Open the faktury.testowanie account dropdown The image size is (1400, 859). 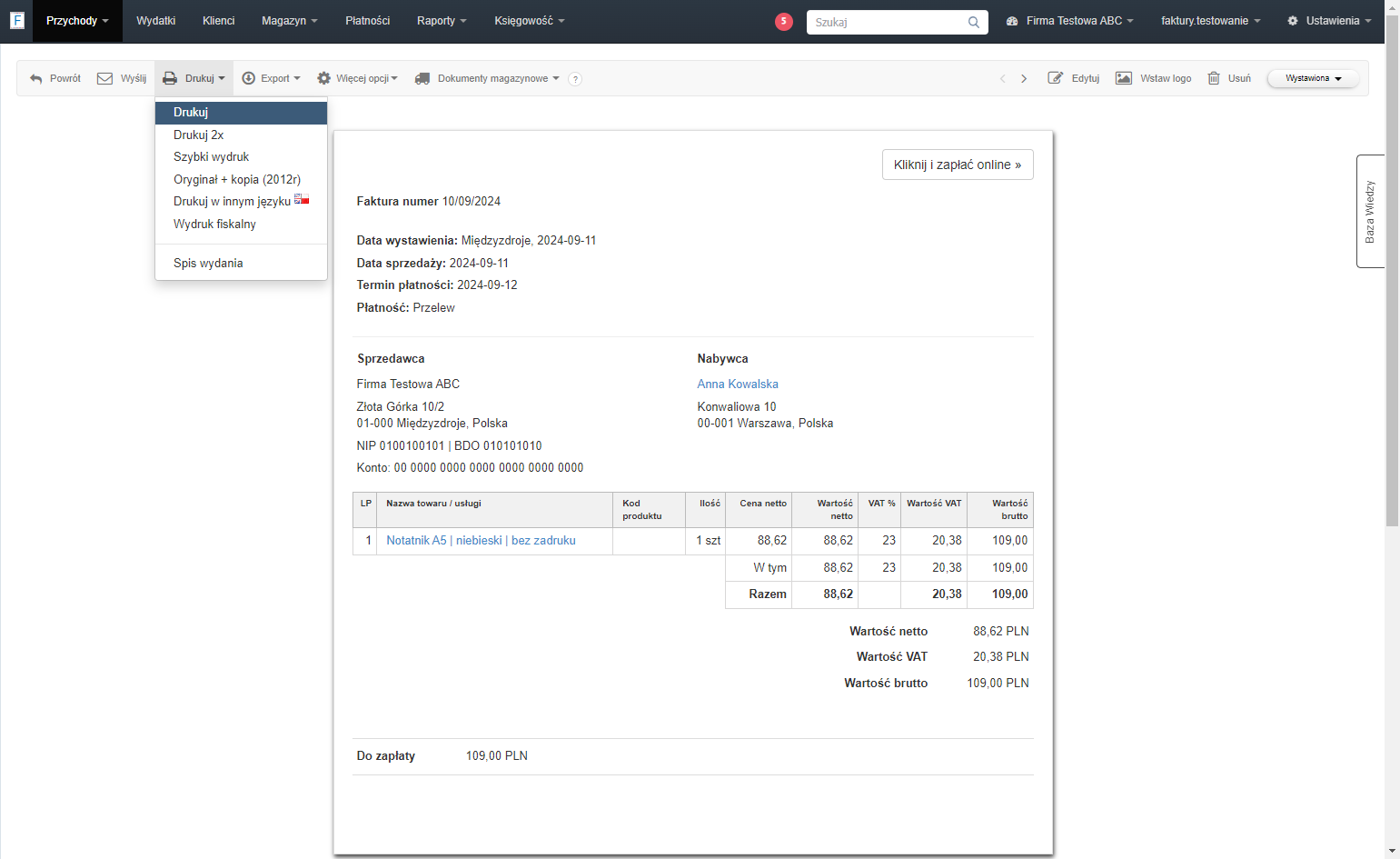[1211, 21]
